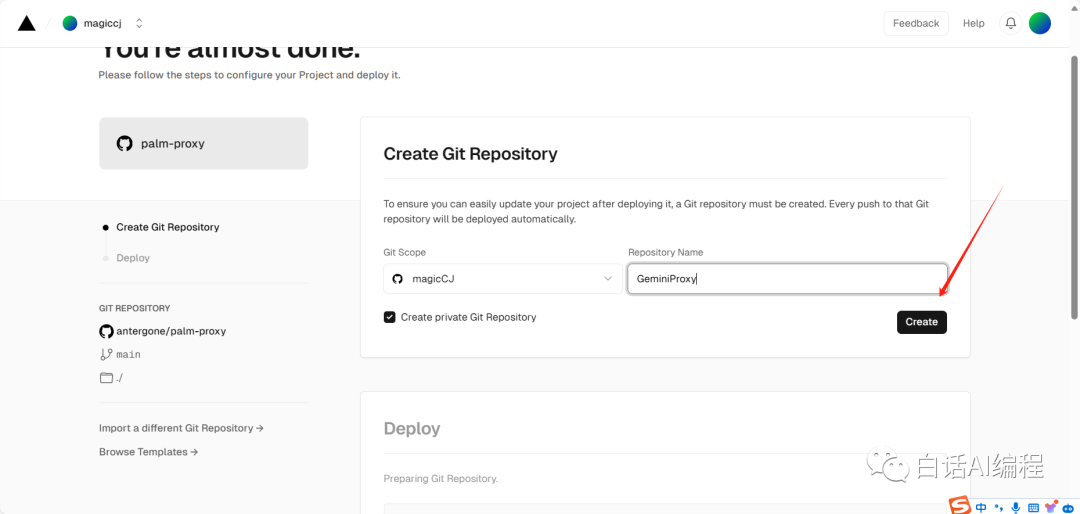Viewport: 1080px width, 514px height.
Task: Click the Create button
Action: [x=922, y=322]
